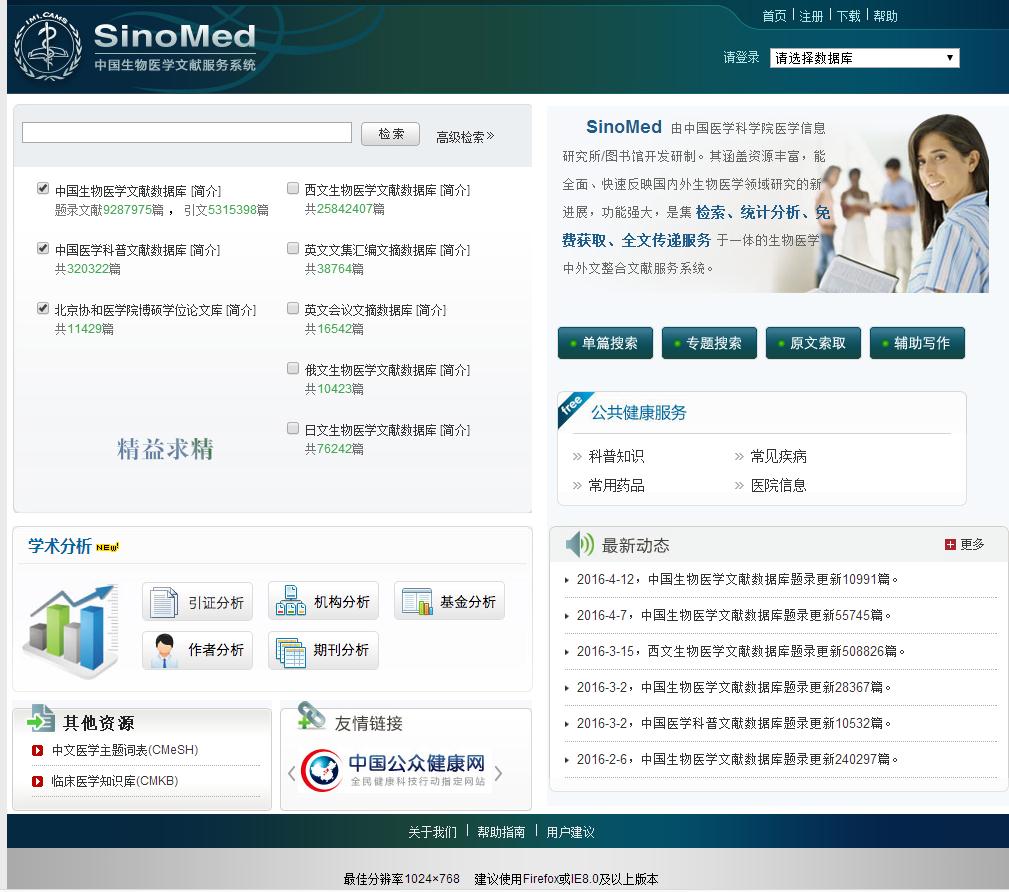Click the speaker icon beside 最新动态

click(x=579, y=545)
